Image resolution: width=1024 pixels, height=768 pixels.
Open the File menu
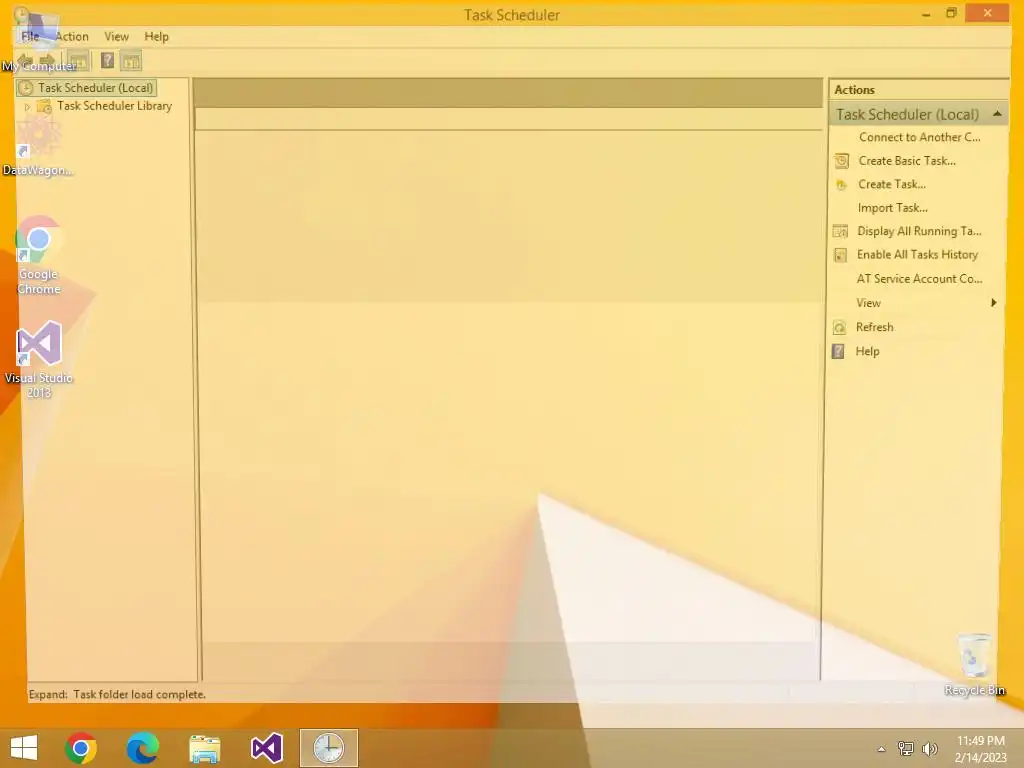coord(30,37)
